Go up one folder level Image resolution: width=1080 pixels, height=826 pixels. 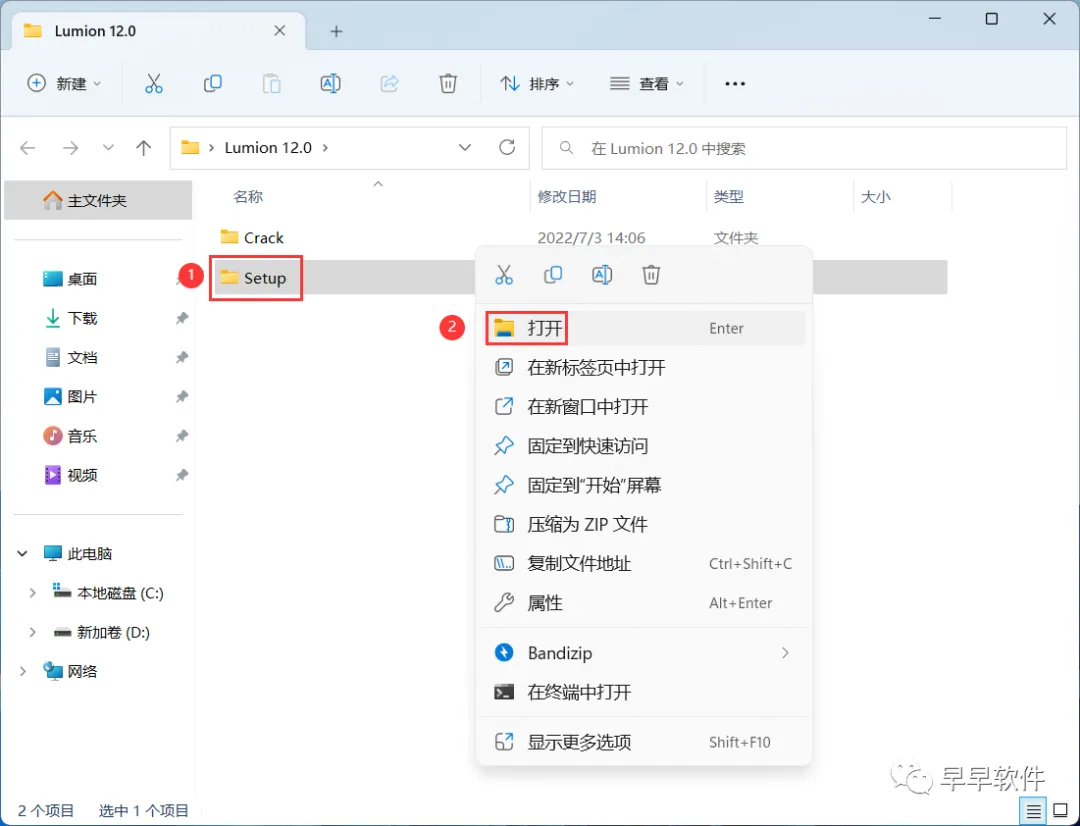pyautogui.click(x=143, y=147)
